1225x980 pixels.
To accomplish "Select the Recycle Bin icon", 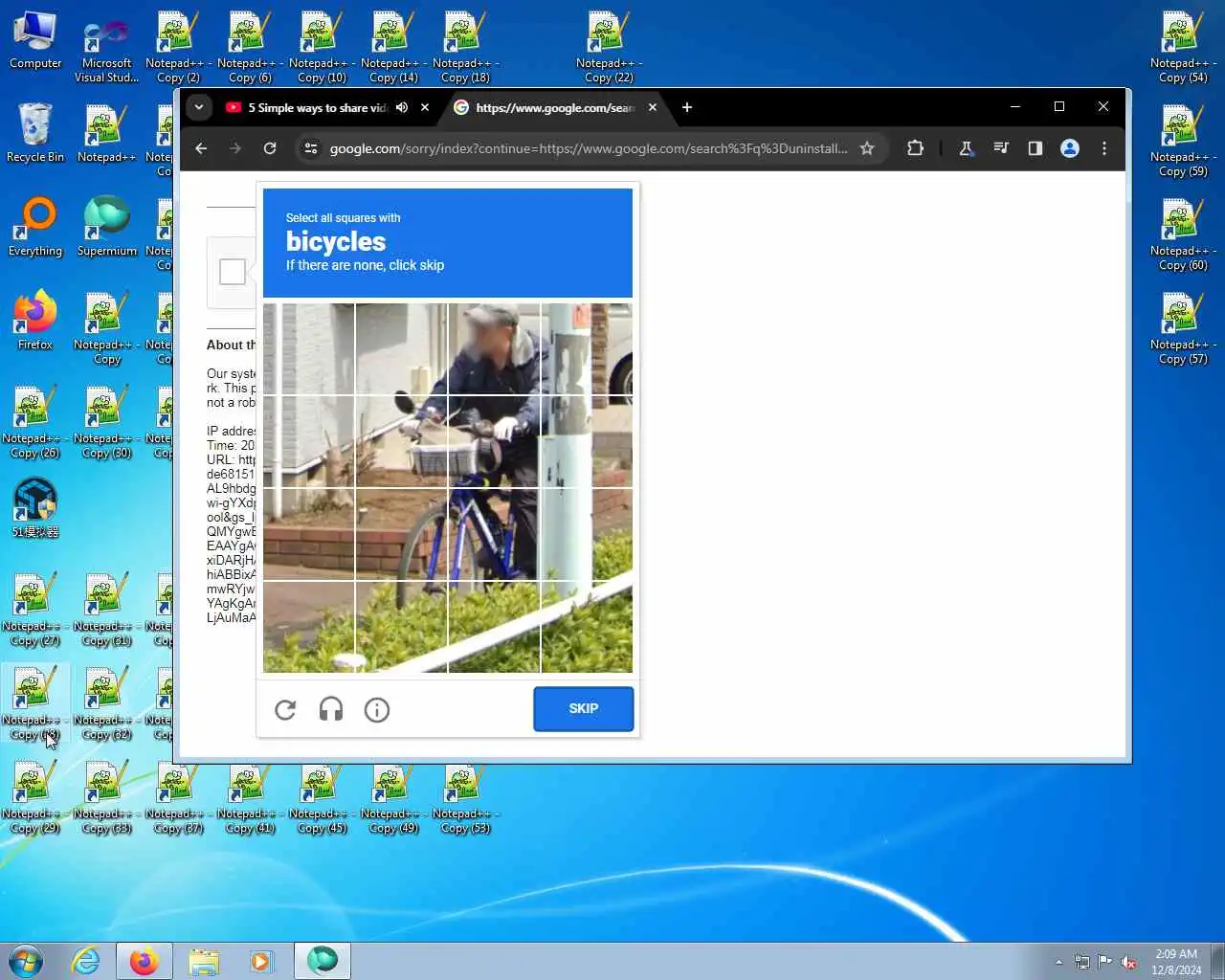I will coord(35,133).
